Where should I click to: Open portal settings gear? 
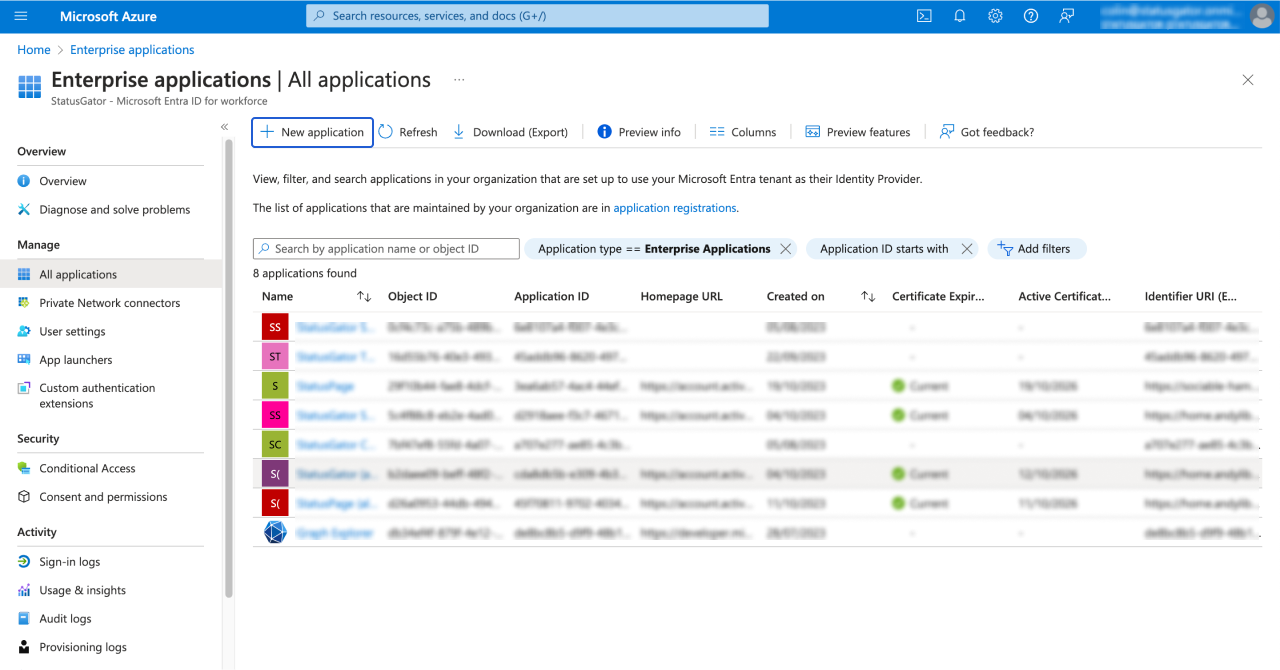coord(995,16)
